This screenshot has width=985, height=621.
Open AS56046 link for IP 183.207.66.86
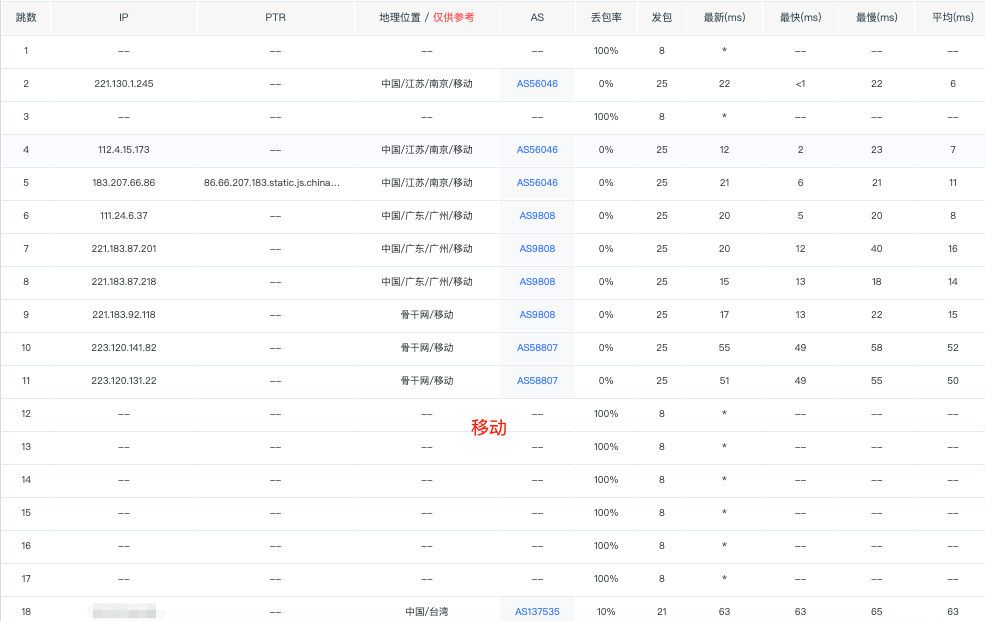click(537, 183)
